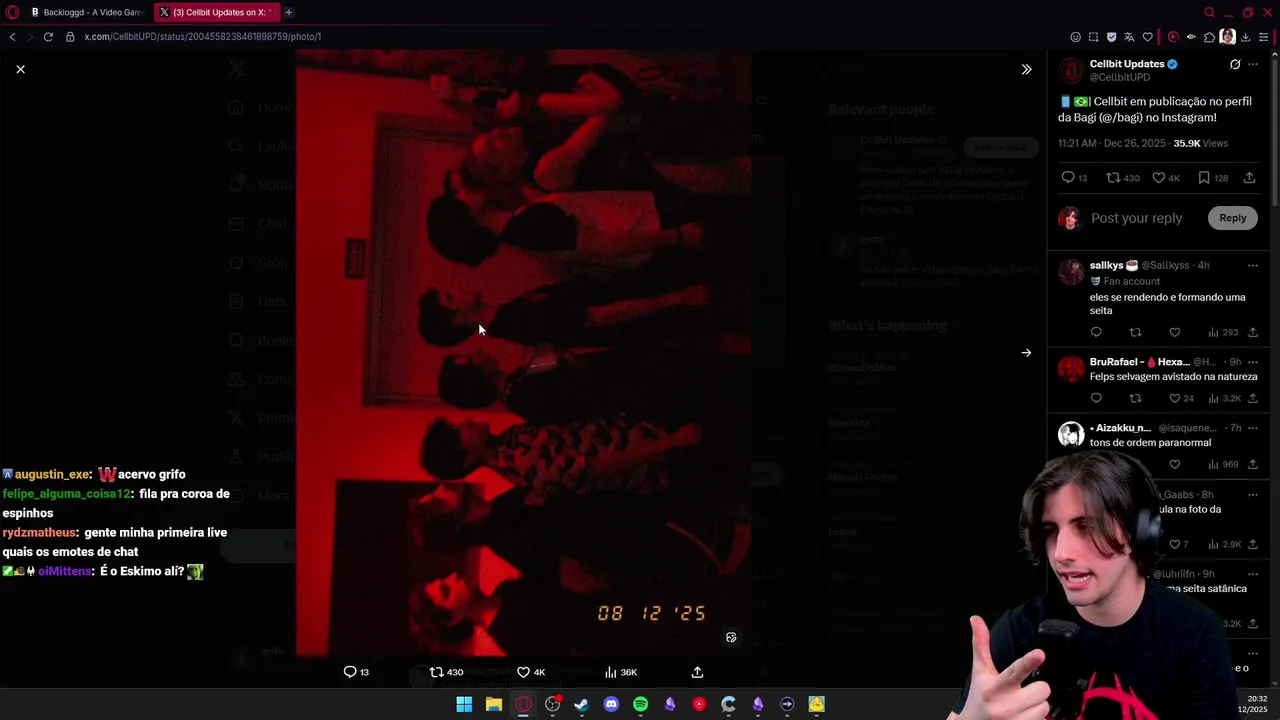Close the photo viewer with the X icon

(20, 69)
